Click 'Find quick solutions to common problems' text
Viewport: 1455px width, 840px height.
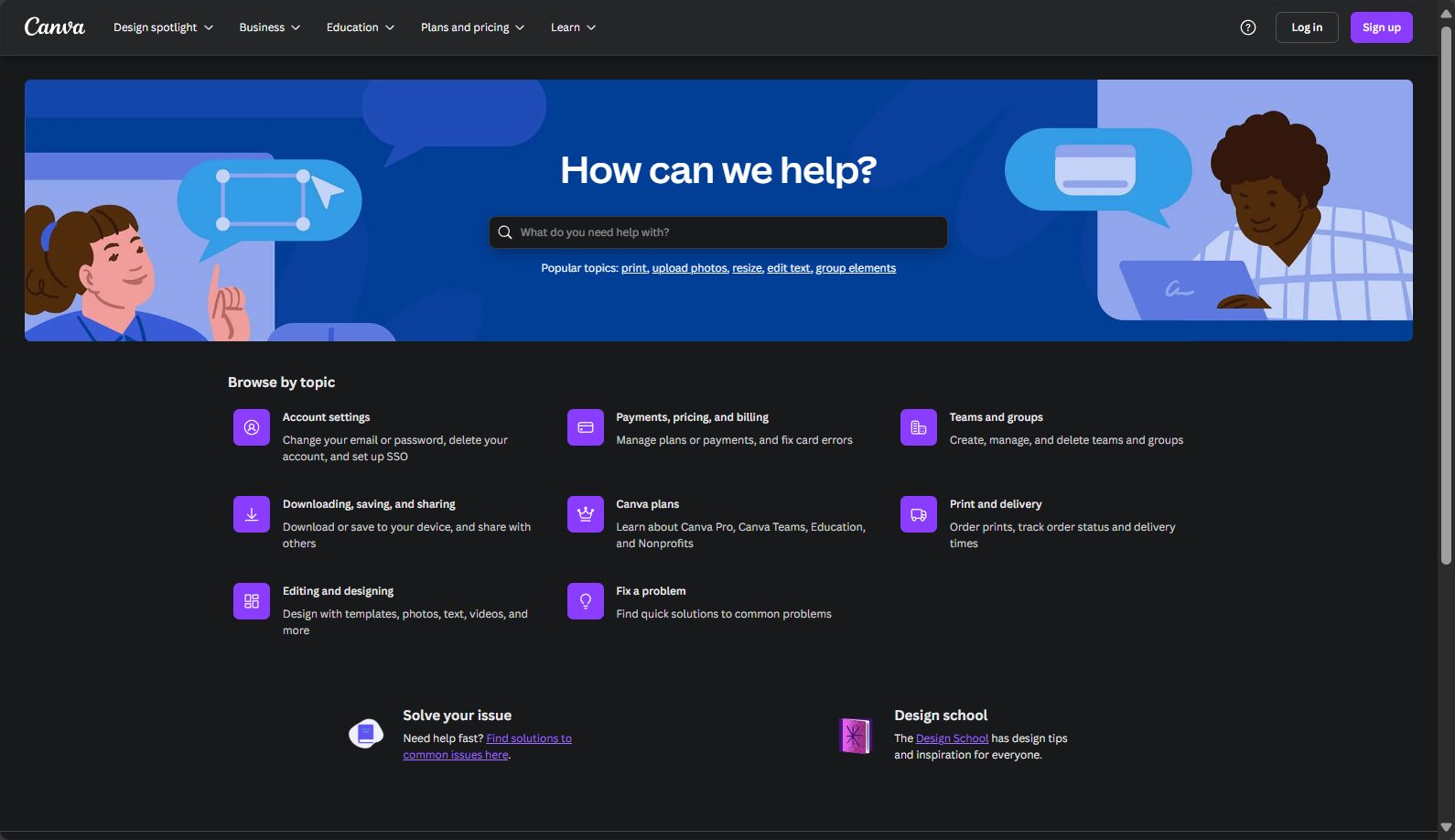point(724,614)
